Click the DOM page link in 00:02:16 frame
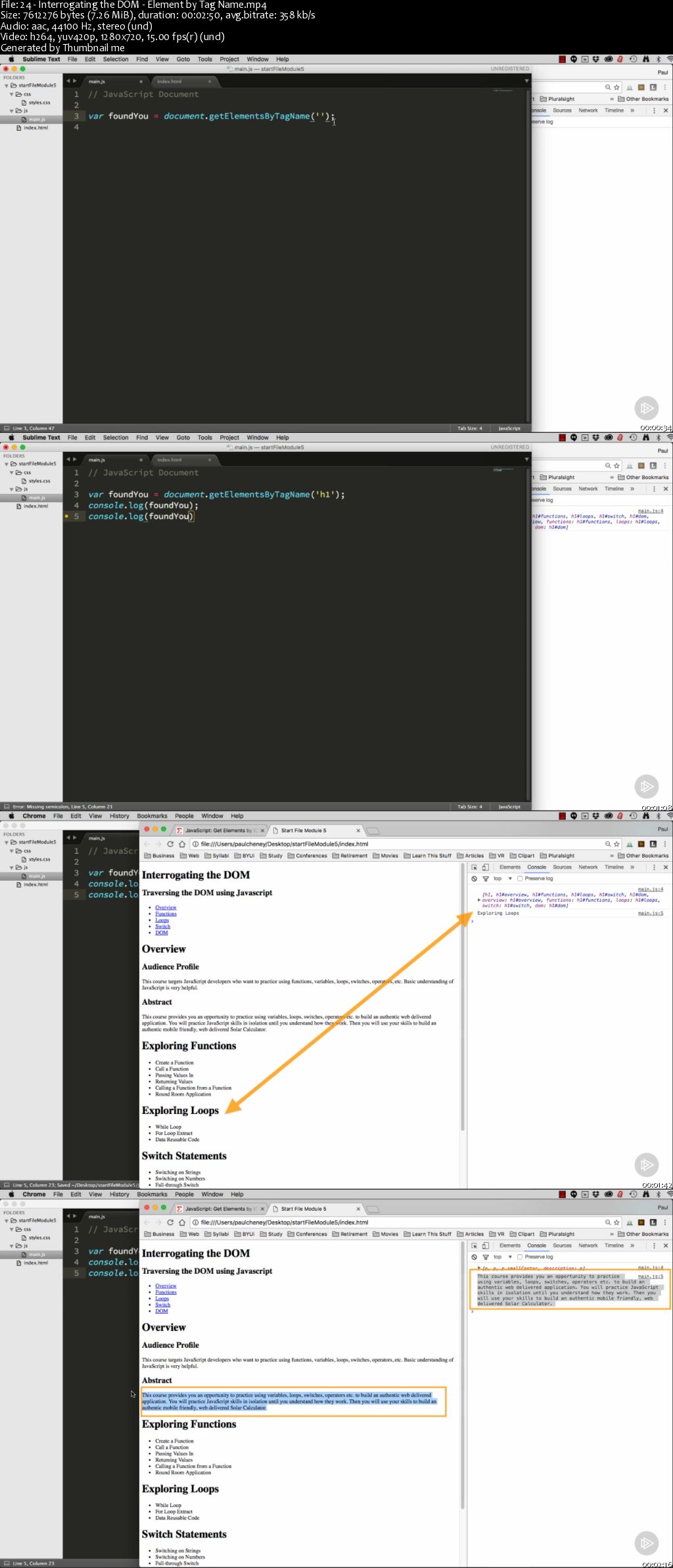673x1568 pixels. click(162, 1311)
